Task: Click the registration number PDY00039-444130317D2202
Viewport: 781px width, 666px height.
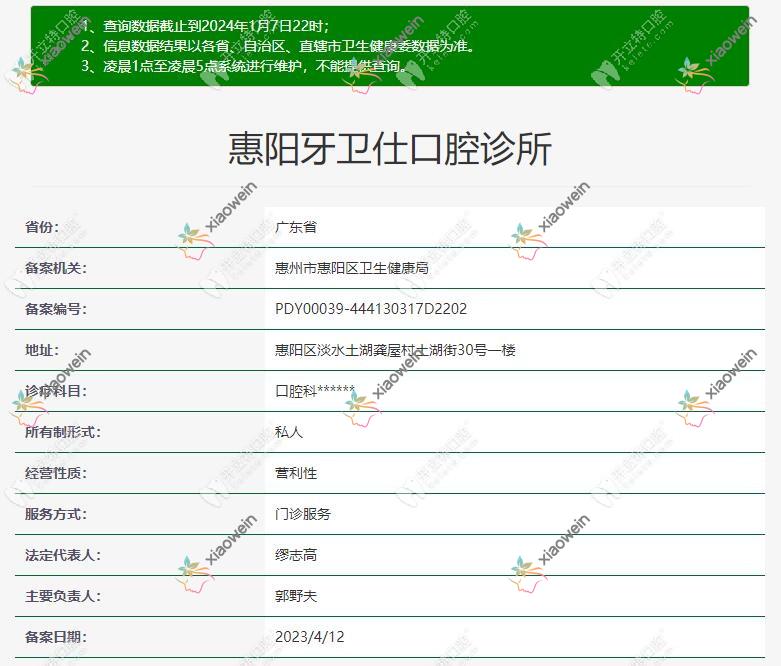Action: 371,309
